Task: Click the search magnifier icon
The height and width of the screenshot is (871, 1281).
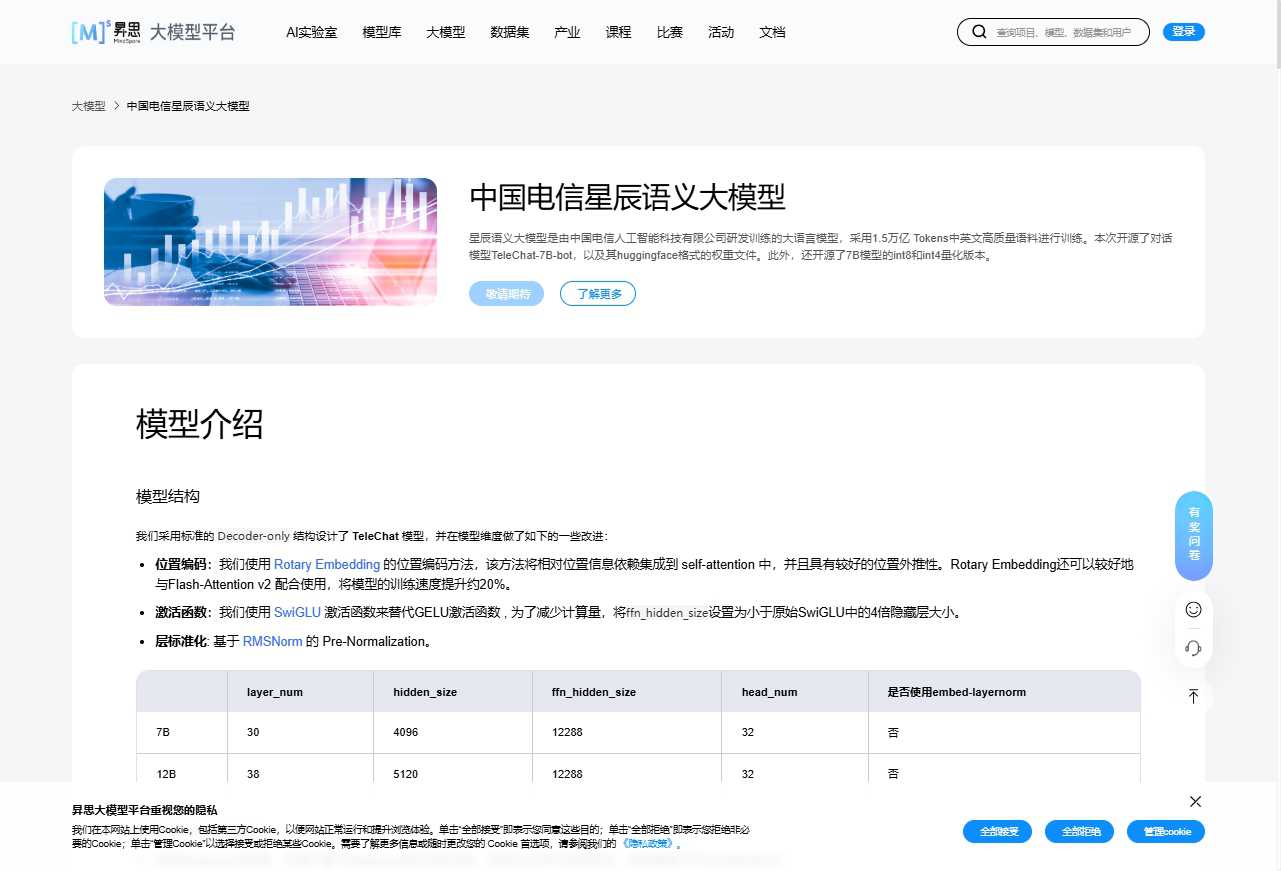Action: (979, 32)
